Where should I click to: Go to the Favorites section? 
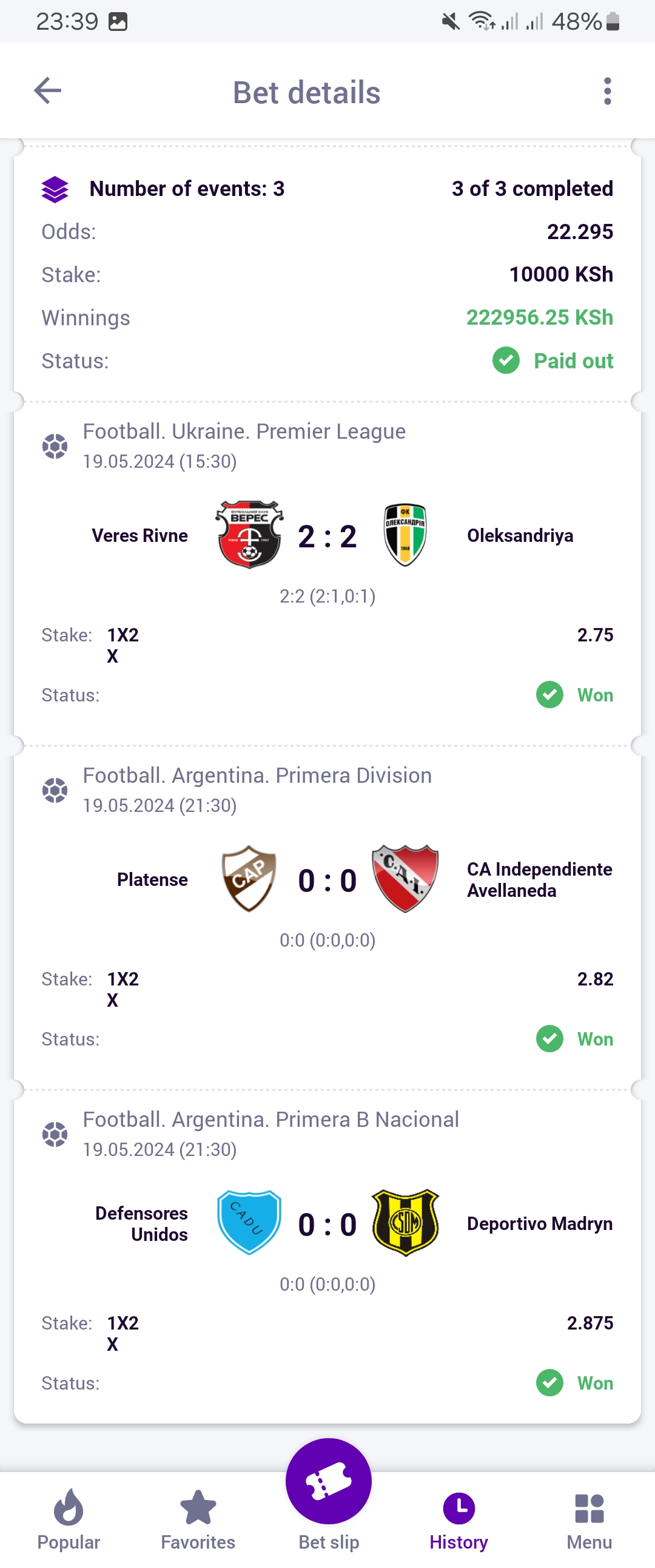point(198,1516)
